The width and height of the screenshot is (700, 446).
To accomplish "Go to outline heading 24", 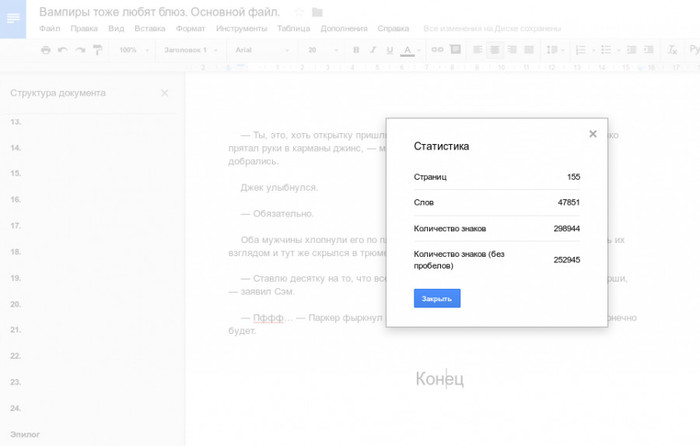I will pyautogui.click(x=16, y=408).
